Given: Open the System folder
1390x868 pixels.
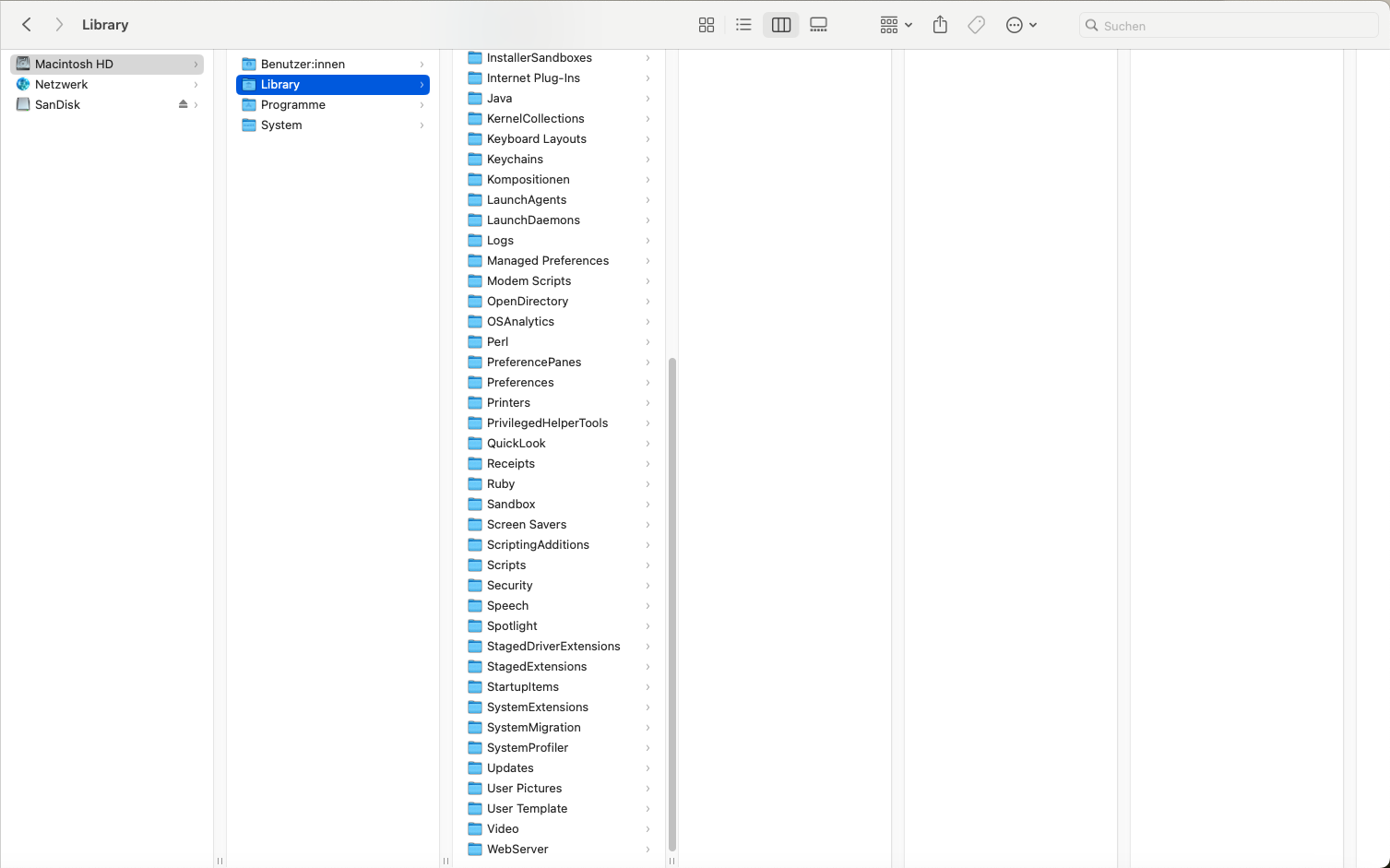Looking at the screenshot, I should [333, 125].
